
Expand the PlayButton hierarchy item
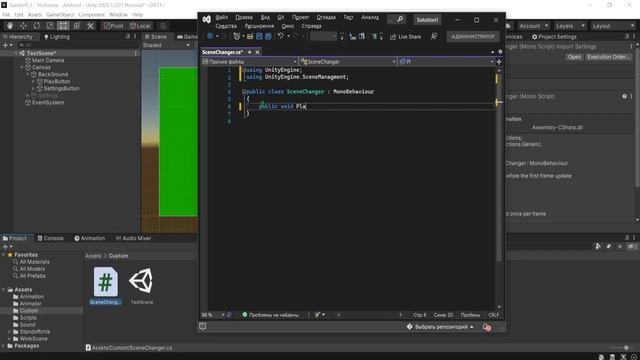[33, 81]
